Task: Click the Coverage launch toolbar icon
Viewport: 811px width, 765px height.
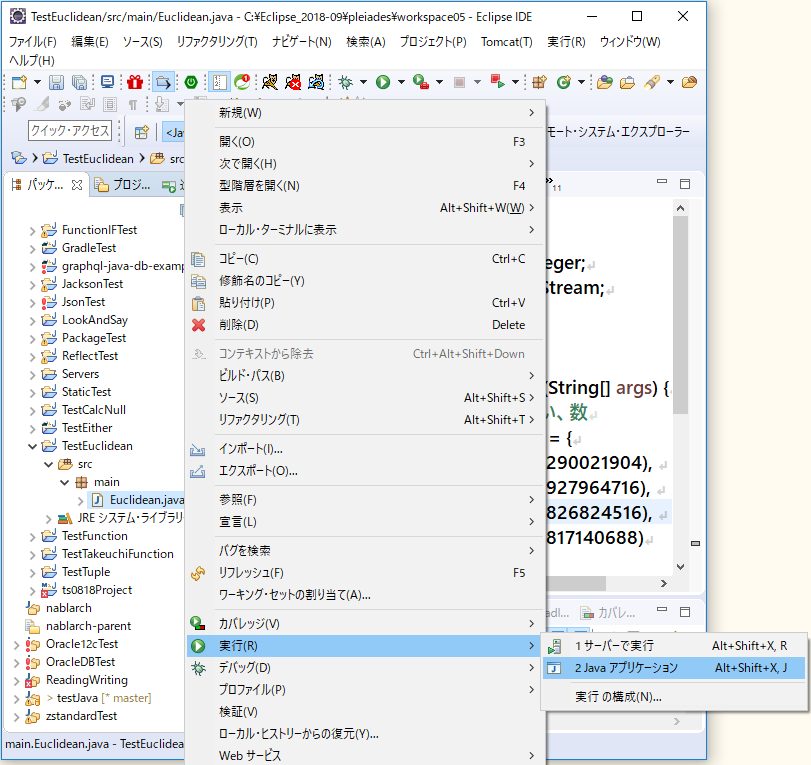Action: (420, 84)
